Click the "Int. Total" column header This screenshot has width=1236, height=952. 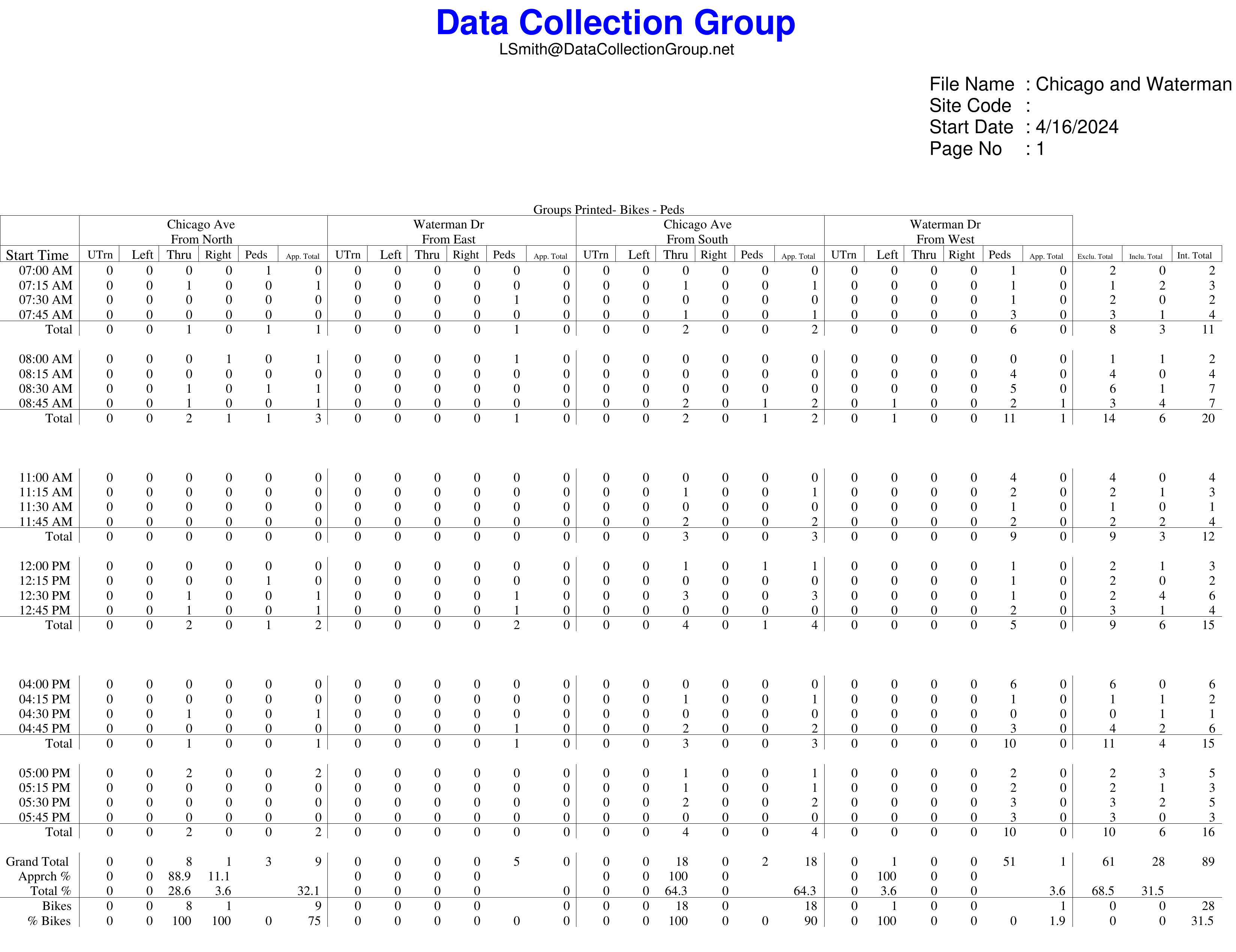[x=1195, y=256]
